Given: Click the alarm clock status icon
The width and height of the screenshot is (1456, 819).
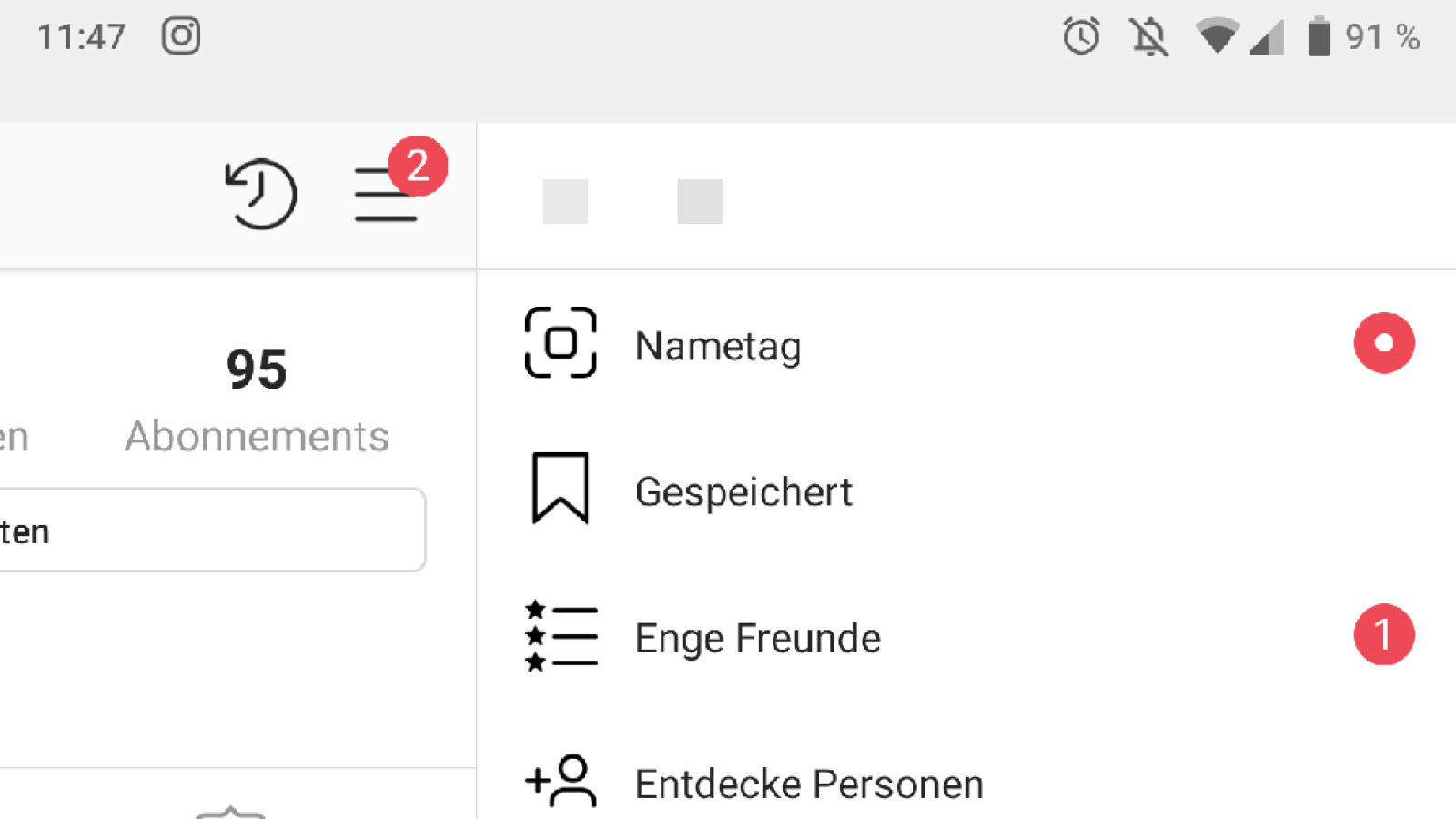Looking at the screenshot, I should point(1081,37).
